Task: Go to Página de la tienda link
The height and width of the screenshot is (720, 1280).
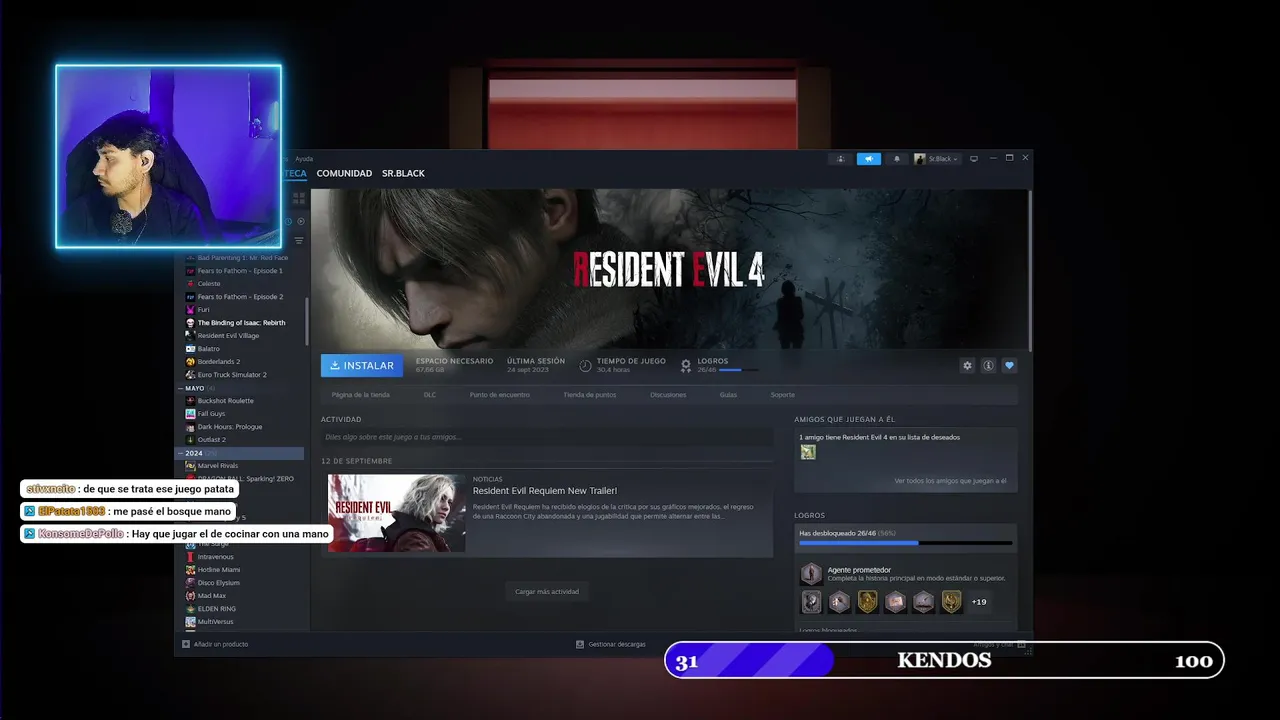Action: coord(361,395)
